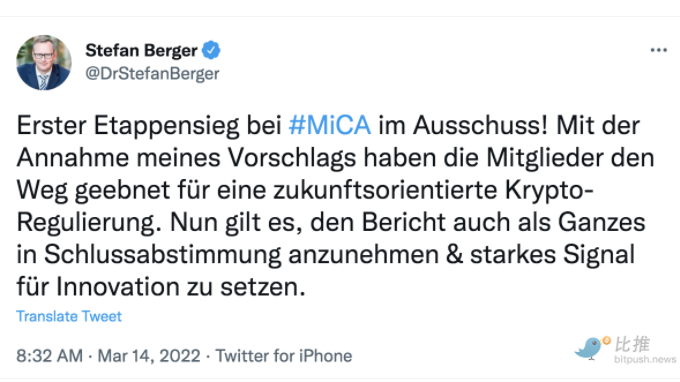Screen dimensions: 680x382
Task: Click the Stefan Berger display name
Action: coord(141,50)
